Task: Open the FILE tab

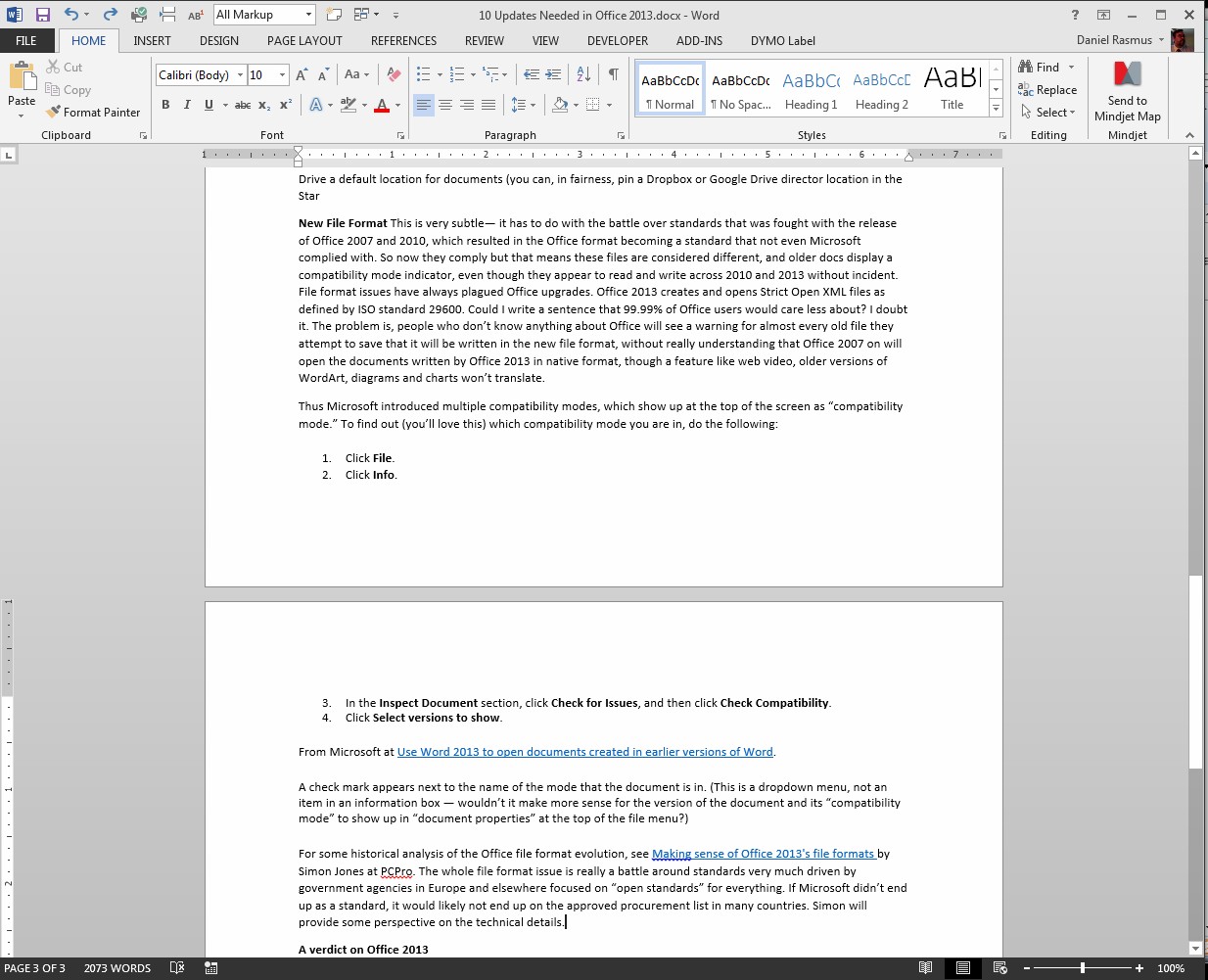Action: [26, 41]
